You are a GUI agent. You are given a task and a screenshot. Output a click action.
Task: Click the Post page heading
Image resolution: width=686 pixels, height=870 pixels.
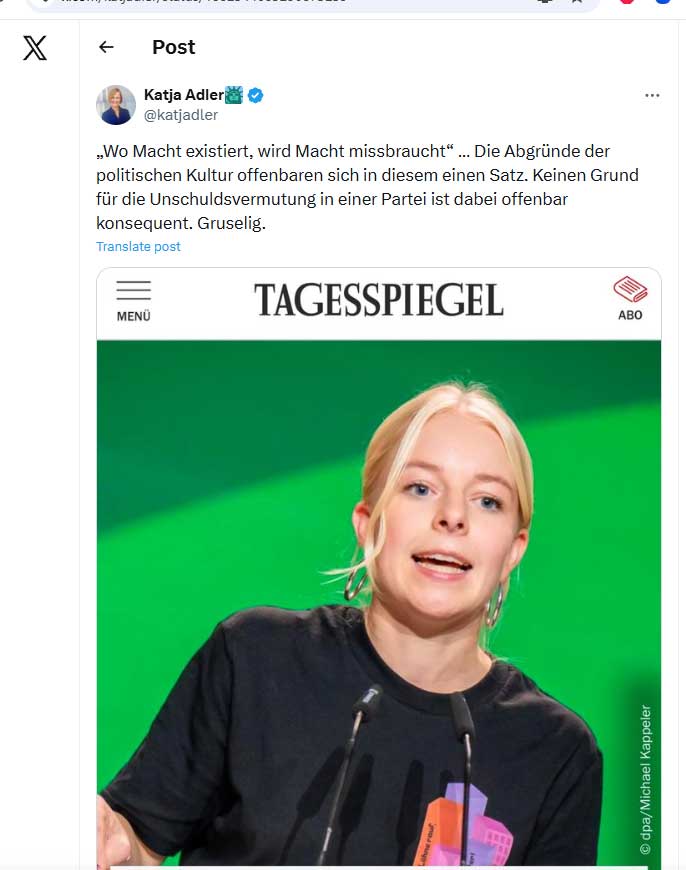click(x=174, y=47)
